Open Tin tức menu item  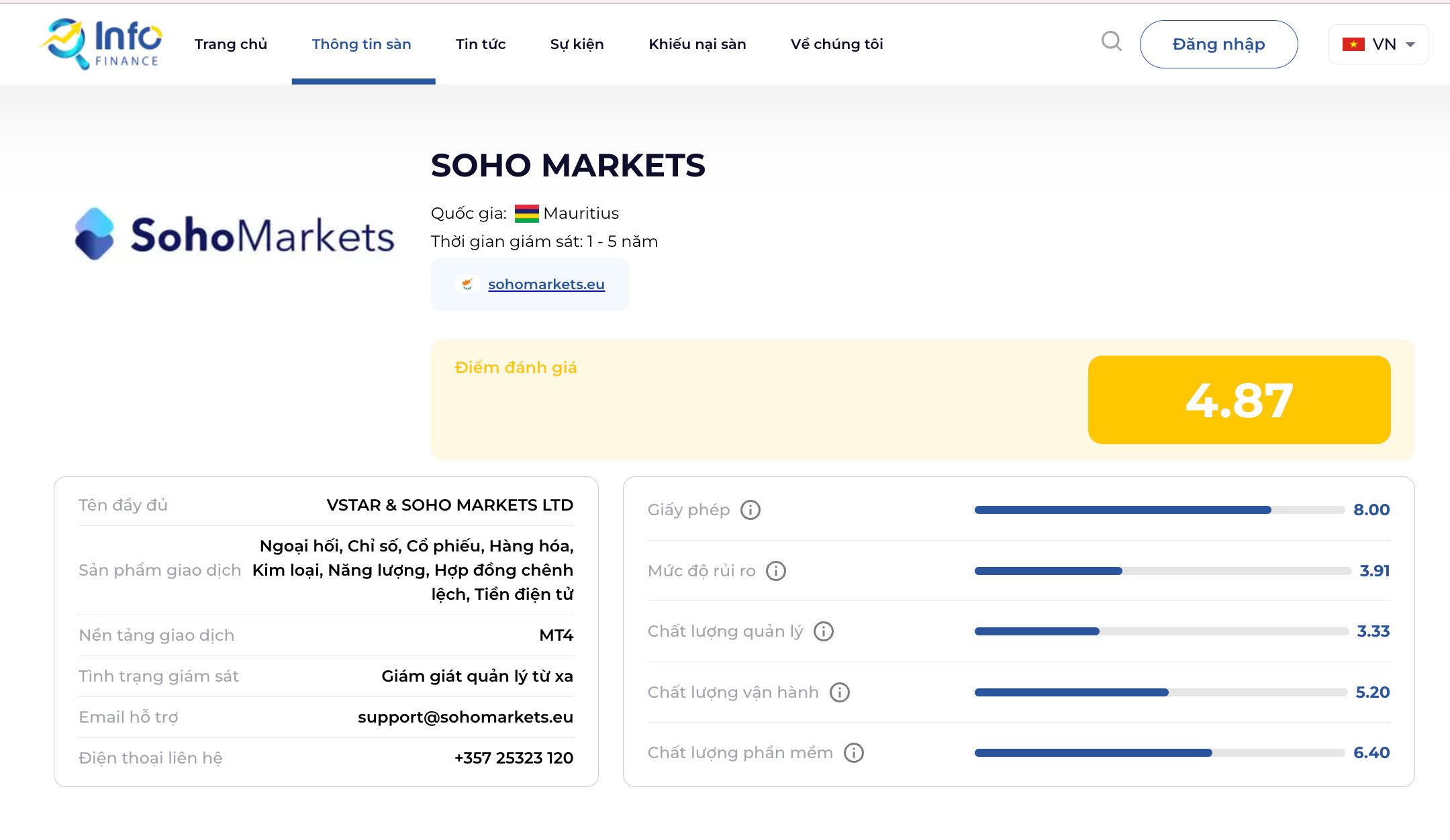click(x=481, y=44)
